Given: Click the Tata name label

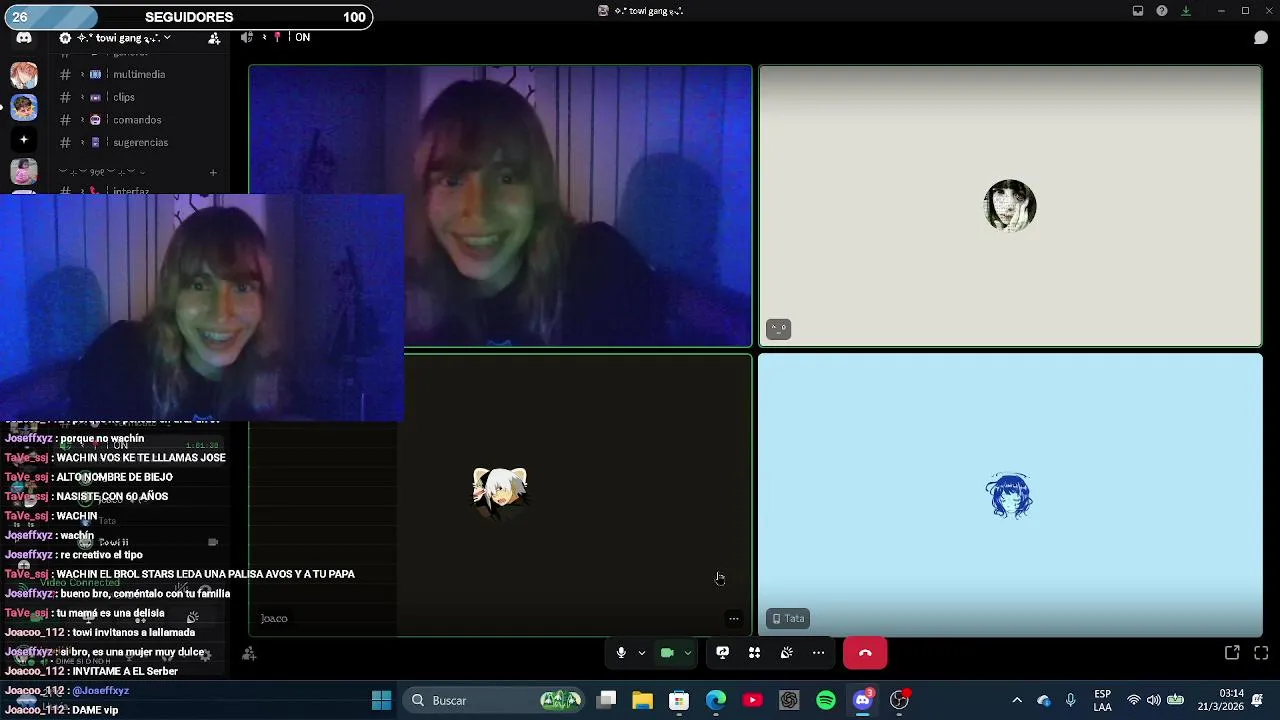Looking at the screenshot, I should click(x=788, y=619).
